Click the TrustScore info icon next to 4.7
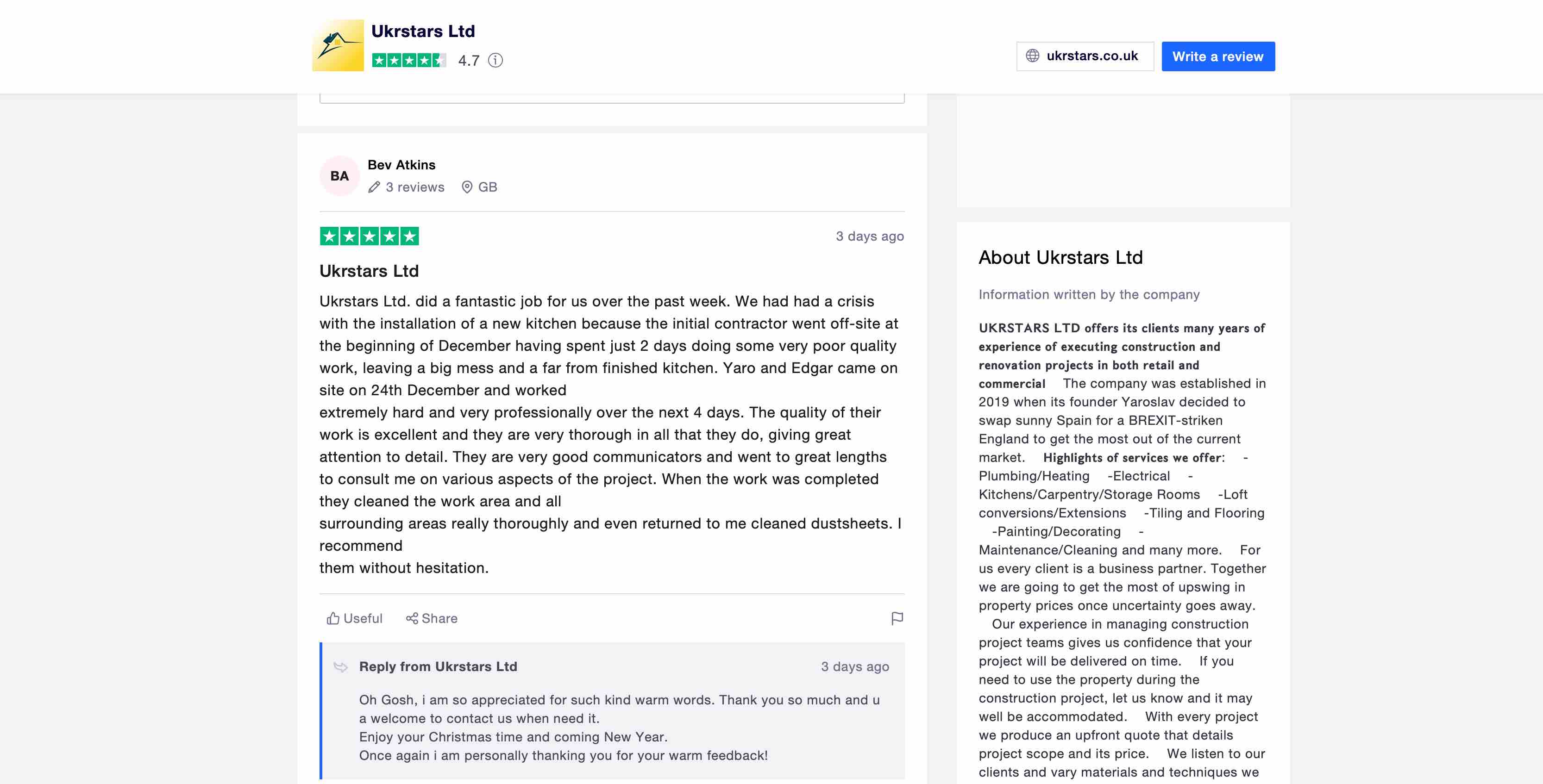Image resolution: width=1543 pixels, height=784 pixels. click(495, 60)
